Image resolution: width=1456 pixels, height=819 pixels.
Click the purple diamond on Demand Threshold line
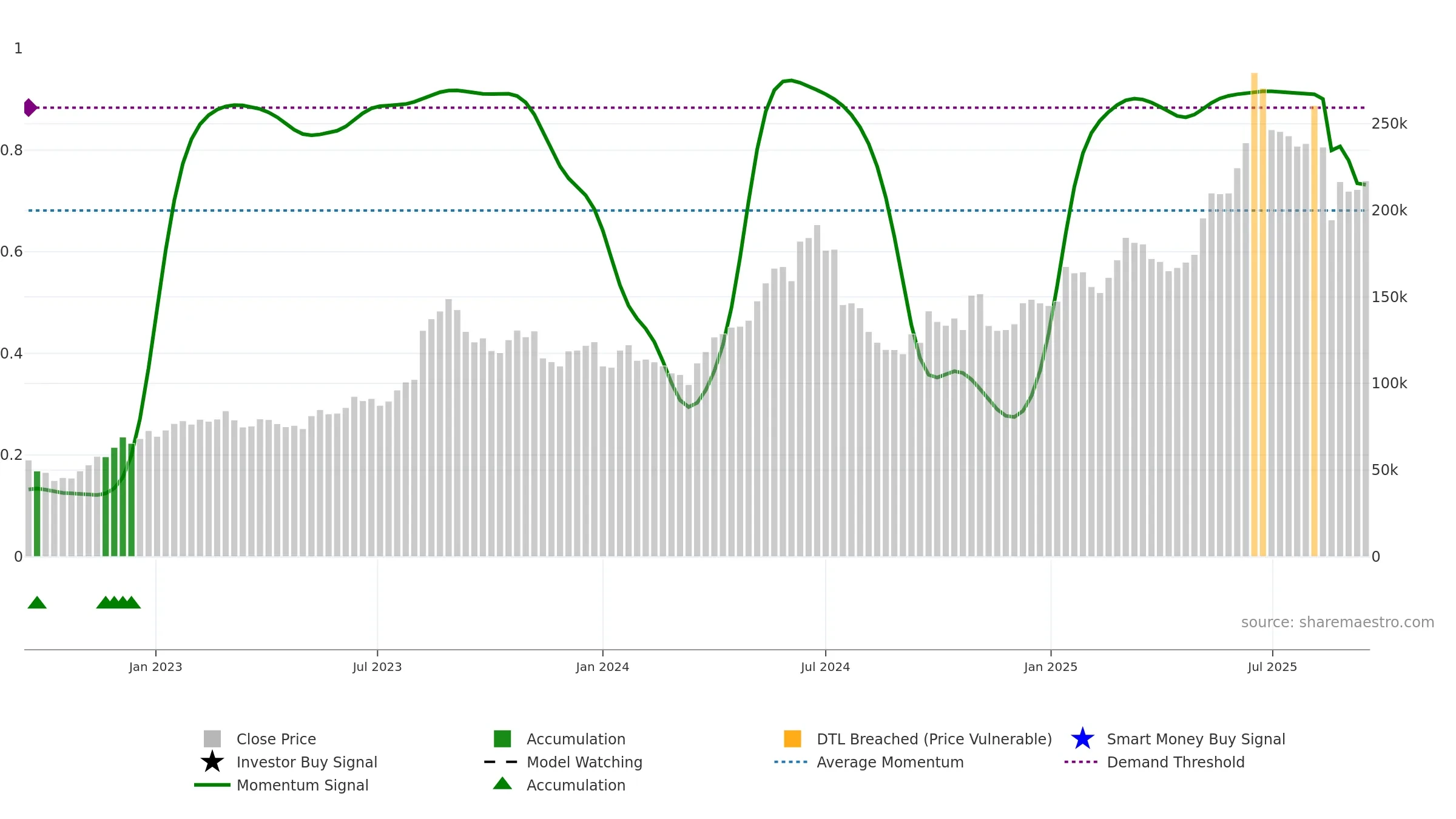tap(30, 107)
